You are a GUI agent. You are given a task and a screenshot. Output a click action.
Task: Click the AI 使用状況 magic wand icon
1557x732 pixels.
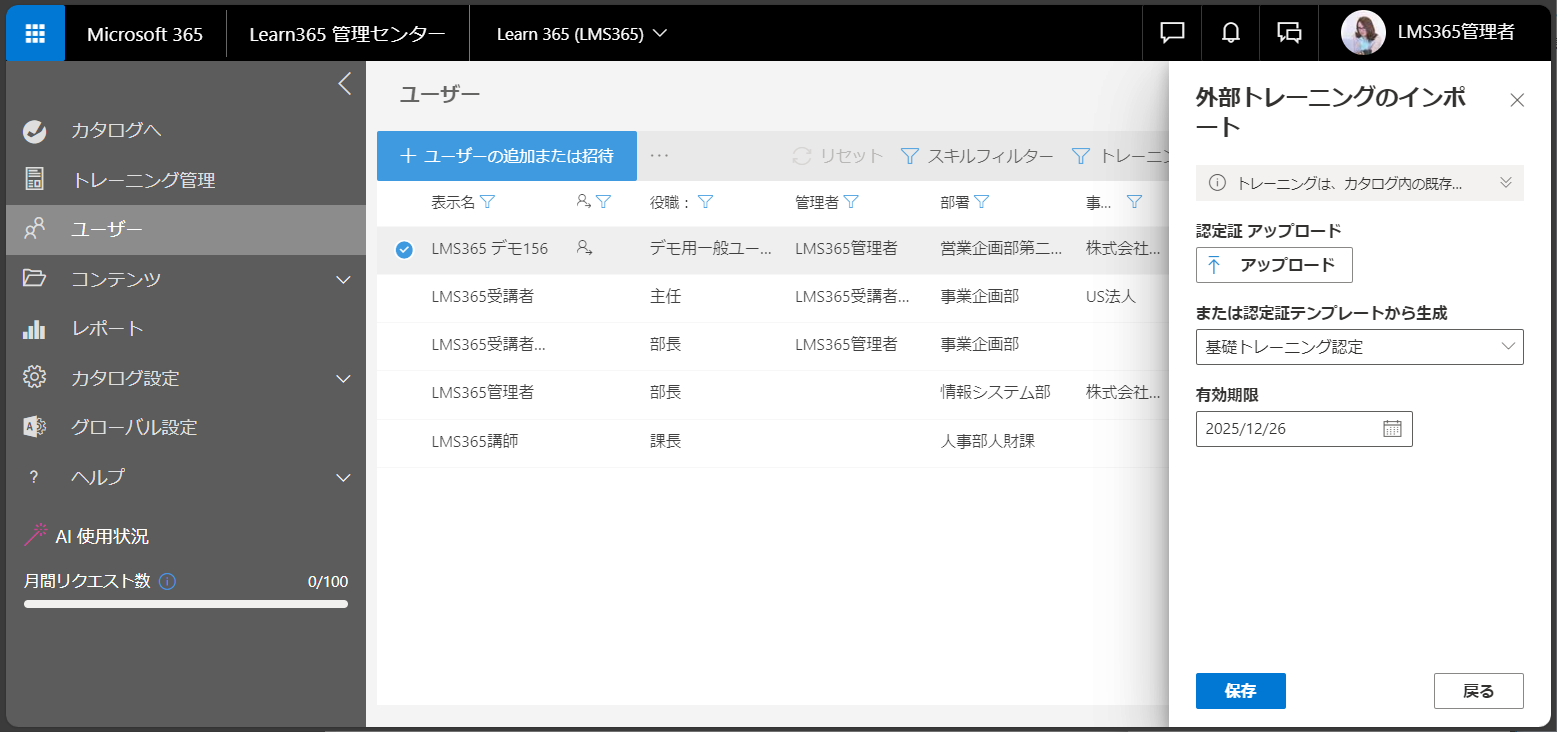click(36, 535)
